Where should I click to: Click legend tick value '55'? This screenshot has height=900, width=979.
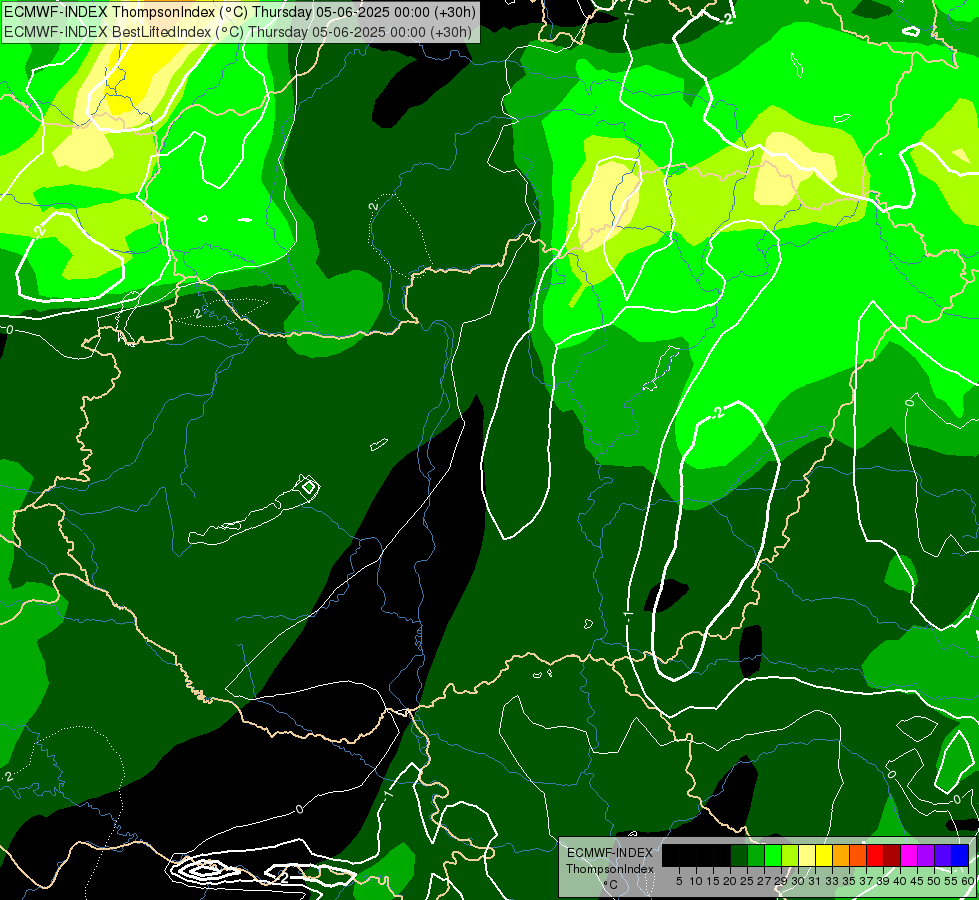pyautogui.click(x=952, y=881)
